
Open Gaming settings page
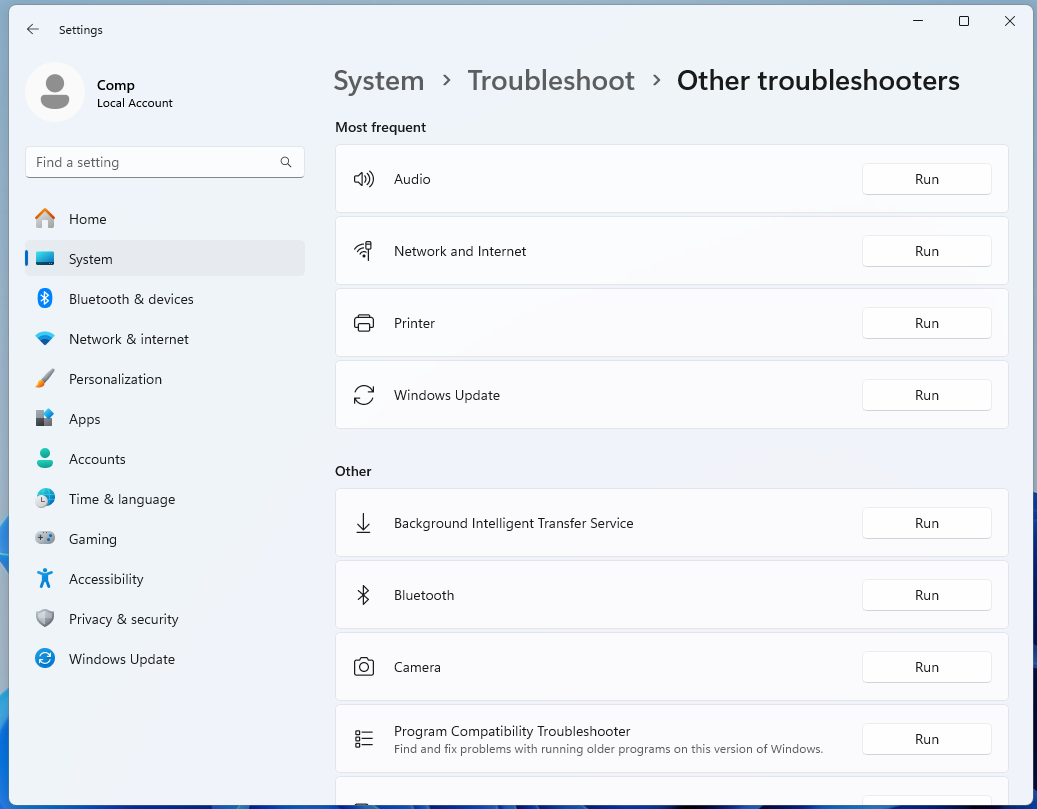click(165, 539)
